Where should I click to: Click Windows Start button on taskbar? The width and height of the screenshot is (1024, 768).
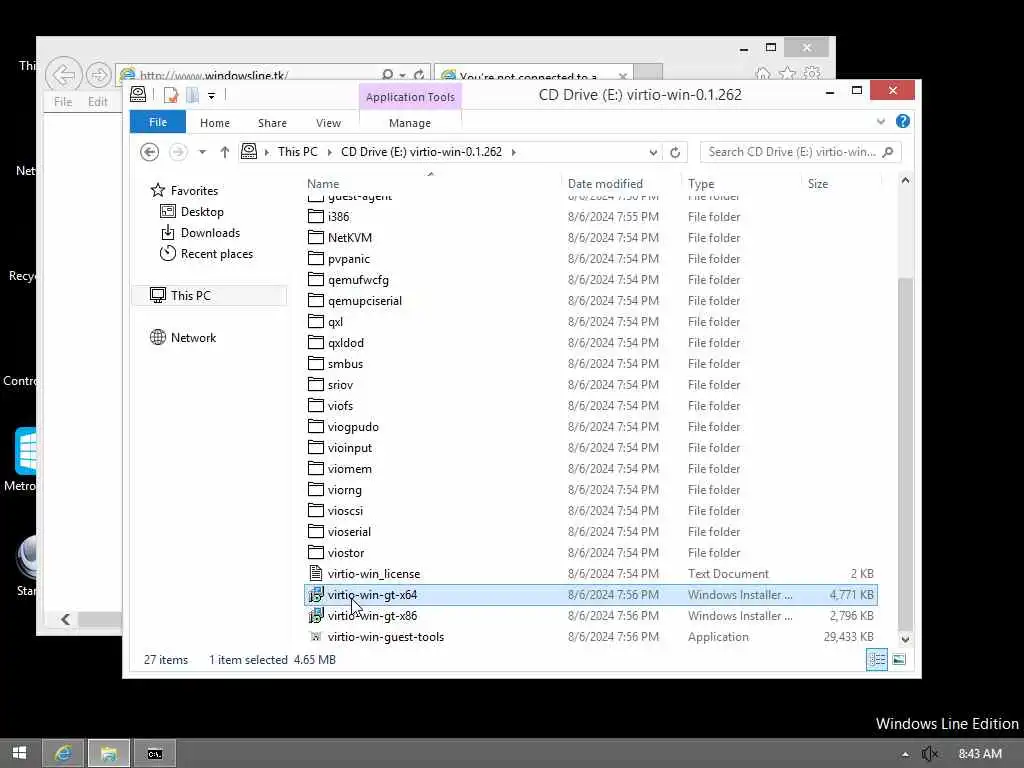[x=20, y=754]
